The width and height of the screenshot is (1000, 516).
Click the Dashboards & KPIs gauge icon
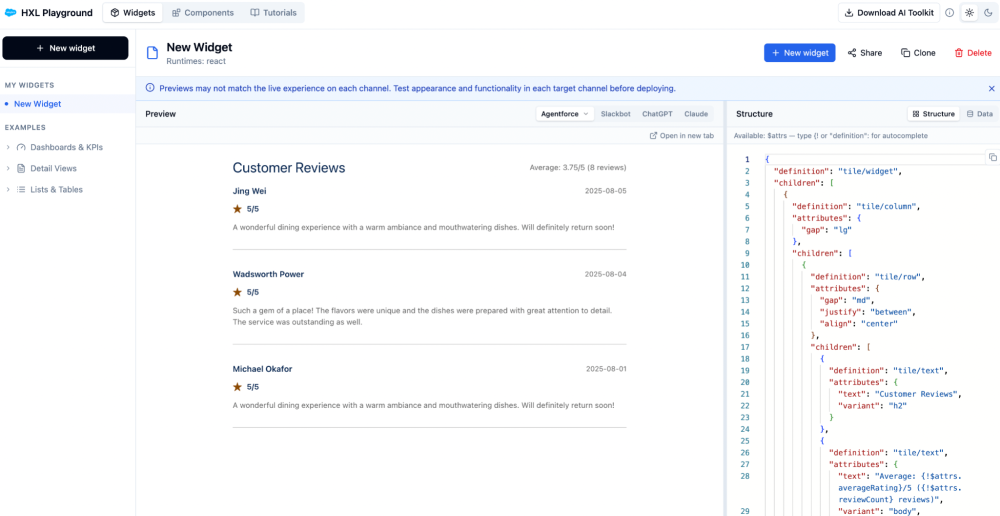click(x=21, y=147)
